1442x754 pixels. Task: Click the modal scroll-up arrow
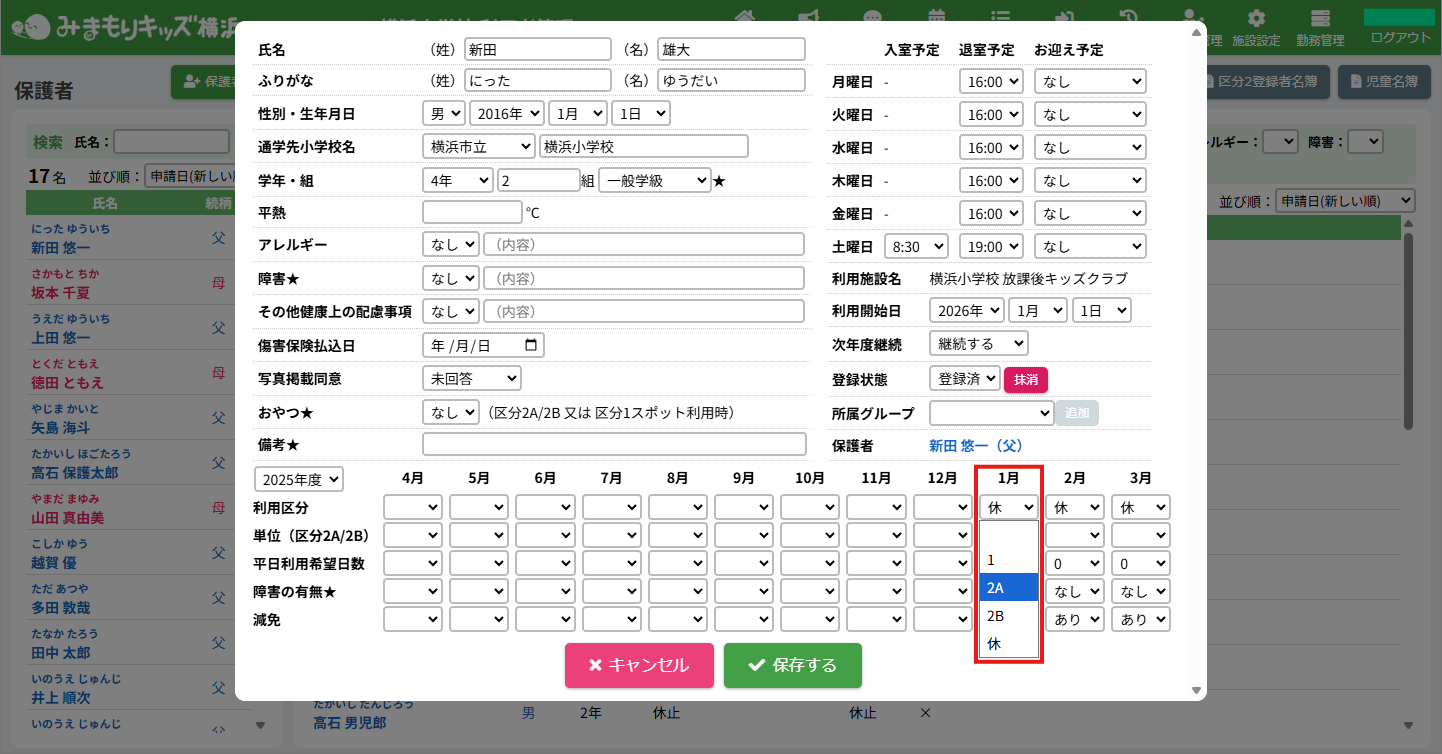click(1196, 32)
